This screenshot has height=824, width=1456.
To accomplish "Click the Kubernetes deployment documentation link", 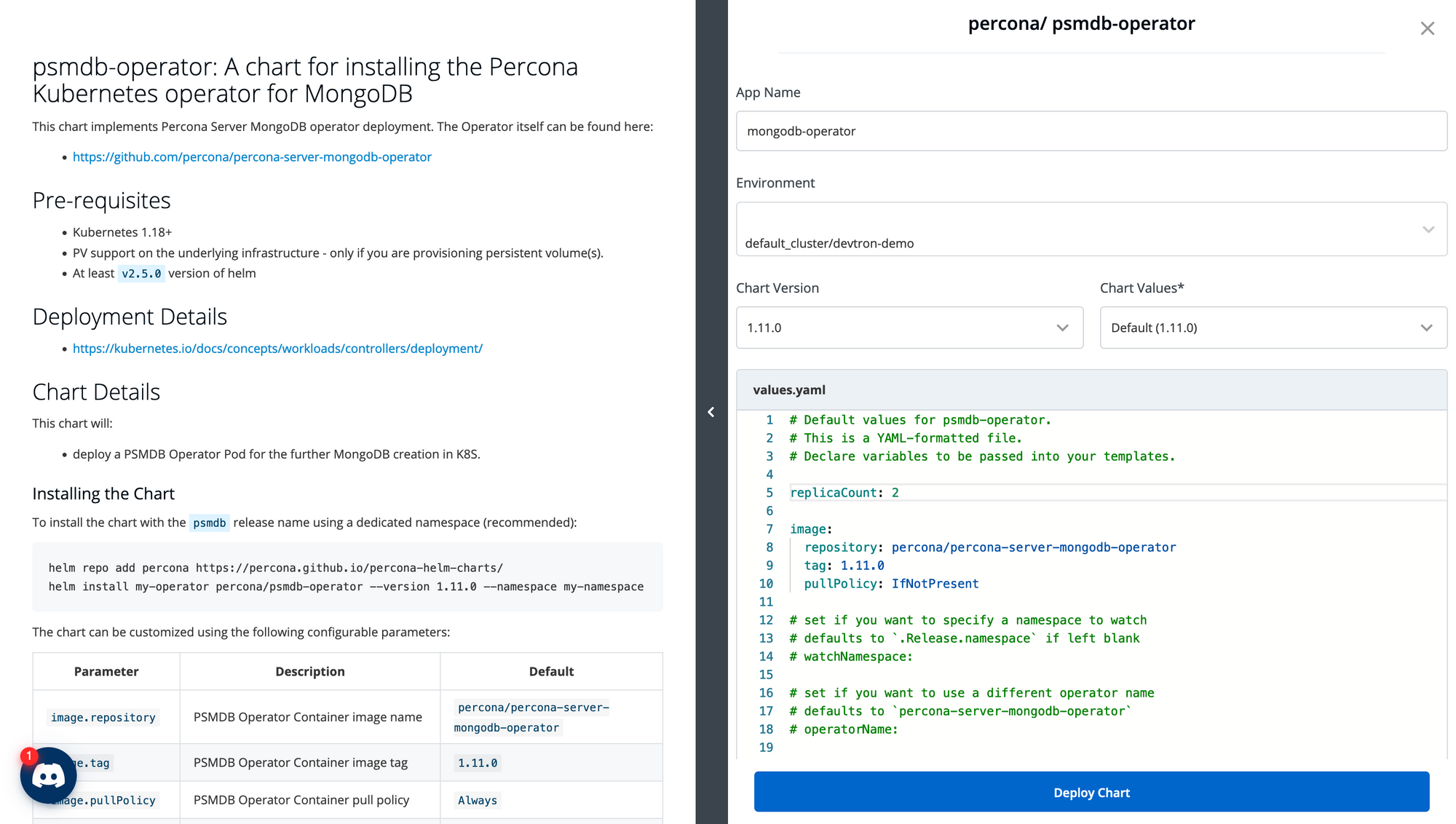I will point(278,348).
